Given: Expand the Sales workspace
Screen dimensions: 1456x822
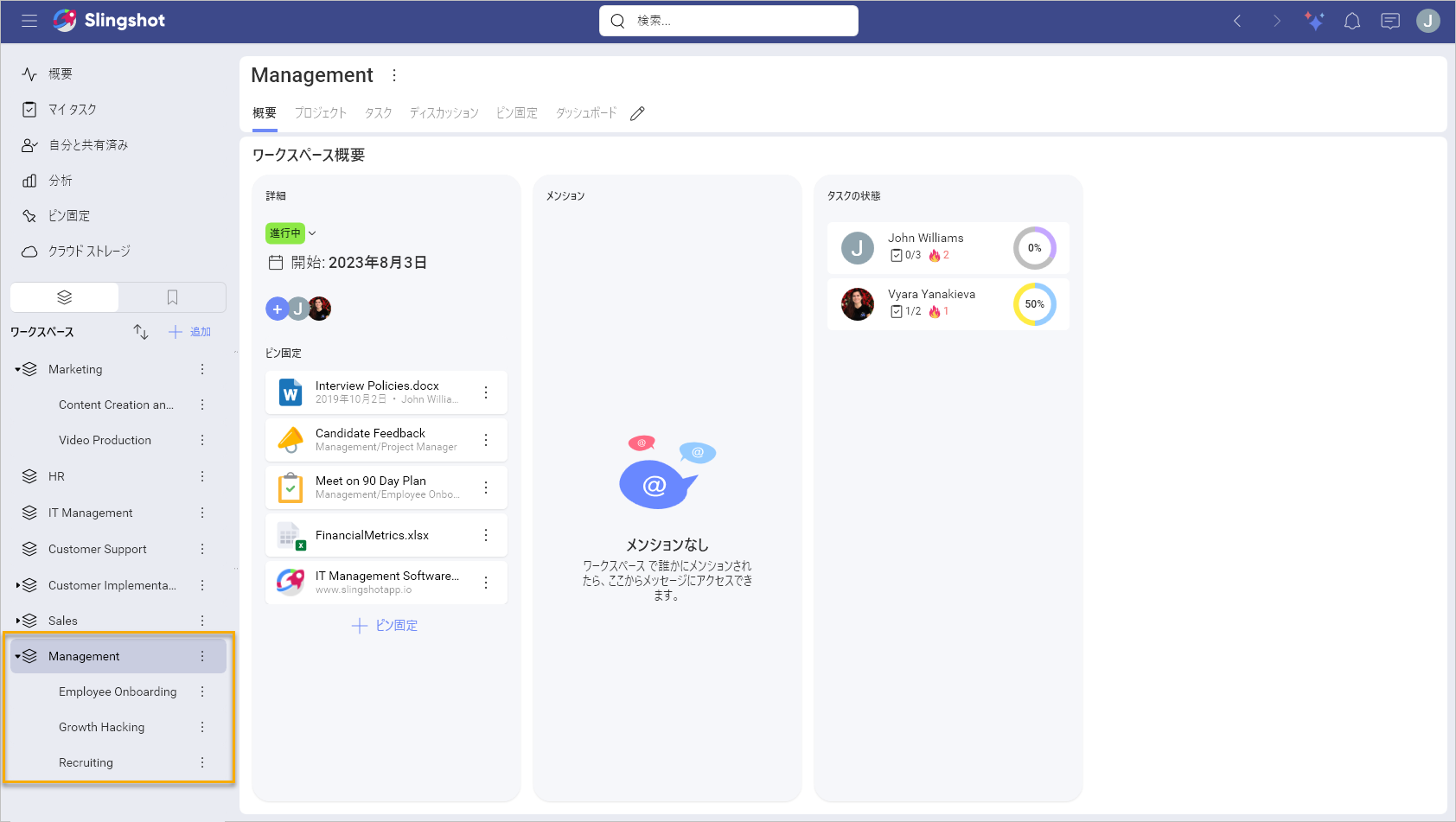Looking at the screenshot, I should pyautogui.click(x=17, y=621).
